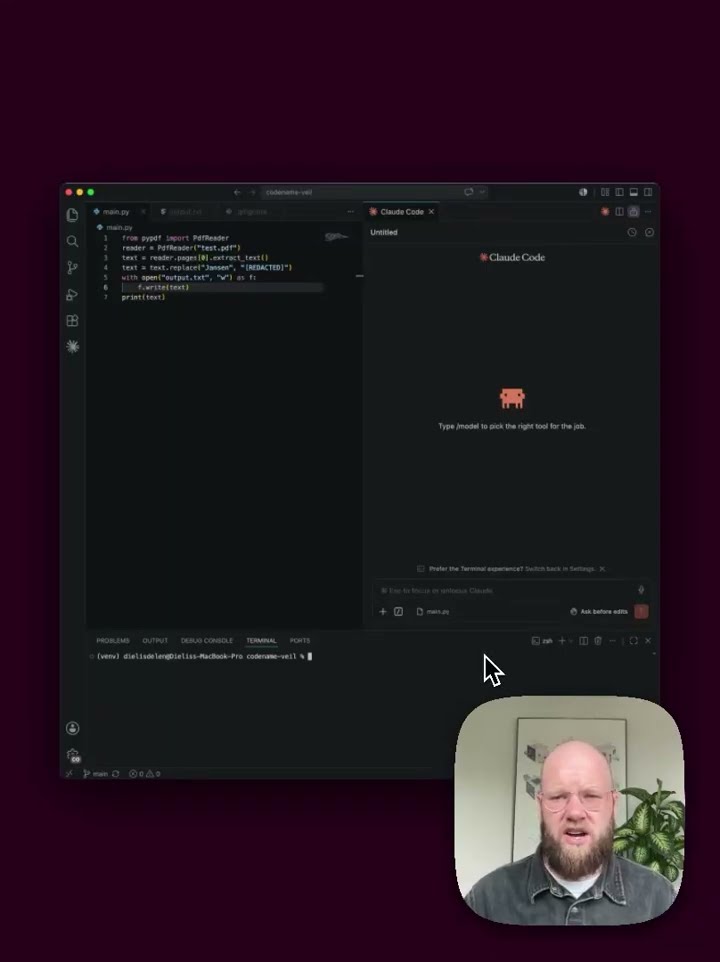Open More Actions in Claude Code editor group

tap(648, 212)
